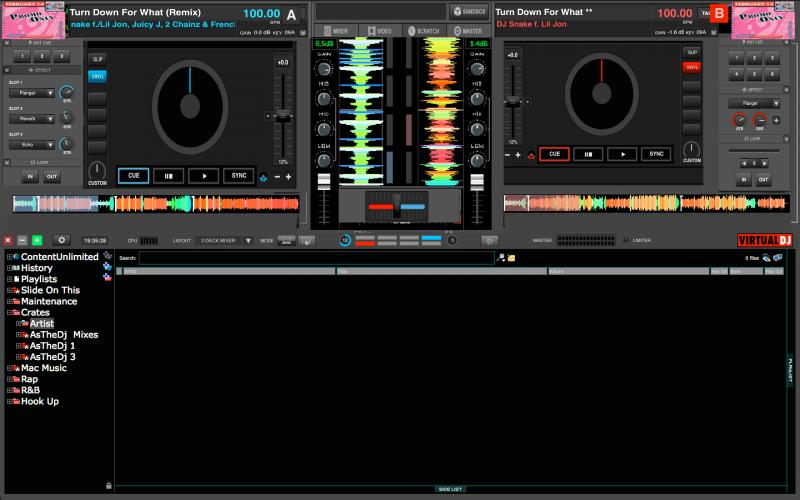Trigger hot cue 1 on deck A

point(22,56)
